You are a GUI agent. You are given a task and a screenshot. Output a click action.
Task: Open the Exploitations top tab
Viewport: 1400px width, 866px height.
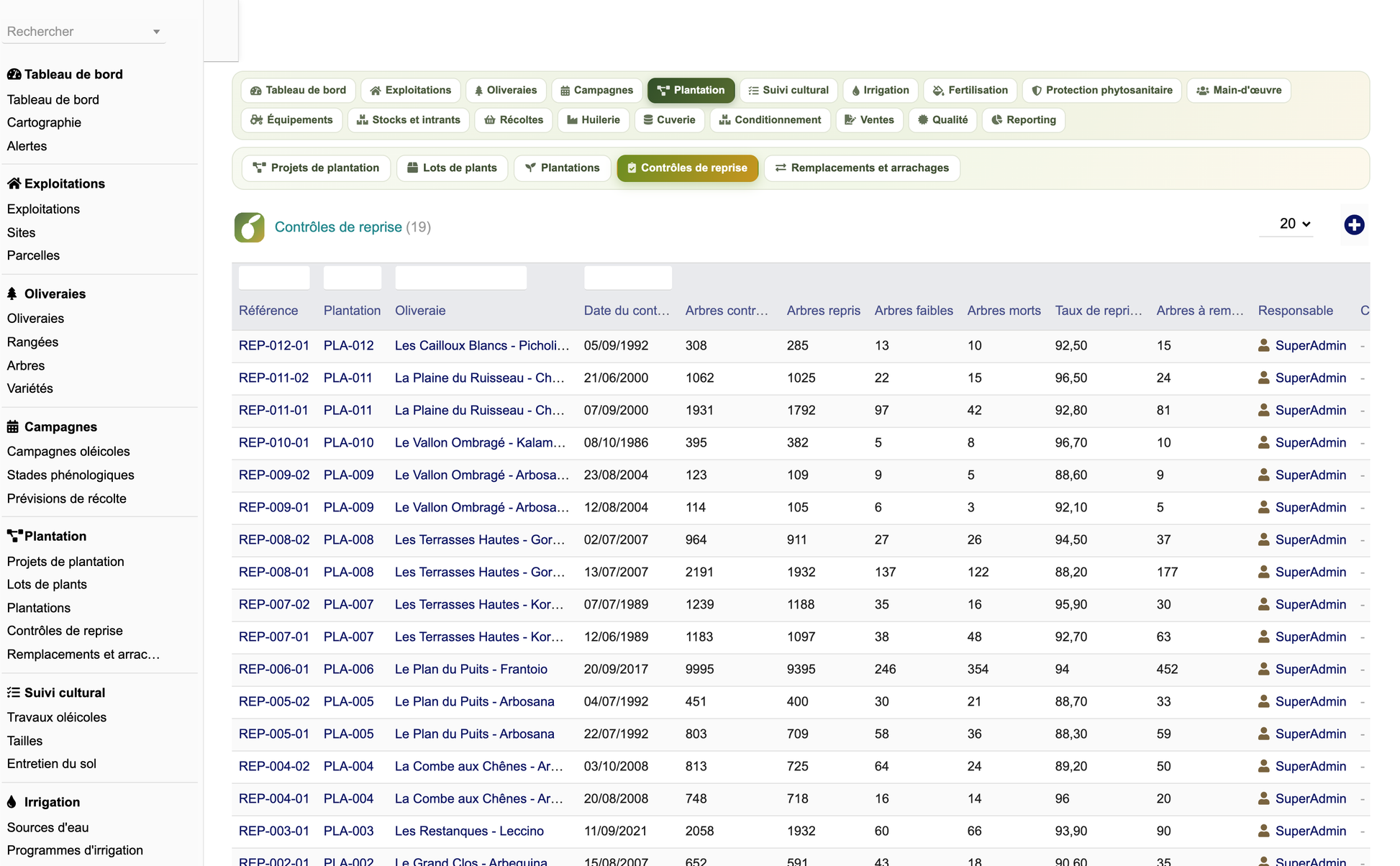(411, 91)
